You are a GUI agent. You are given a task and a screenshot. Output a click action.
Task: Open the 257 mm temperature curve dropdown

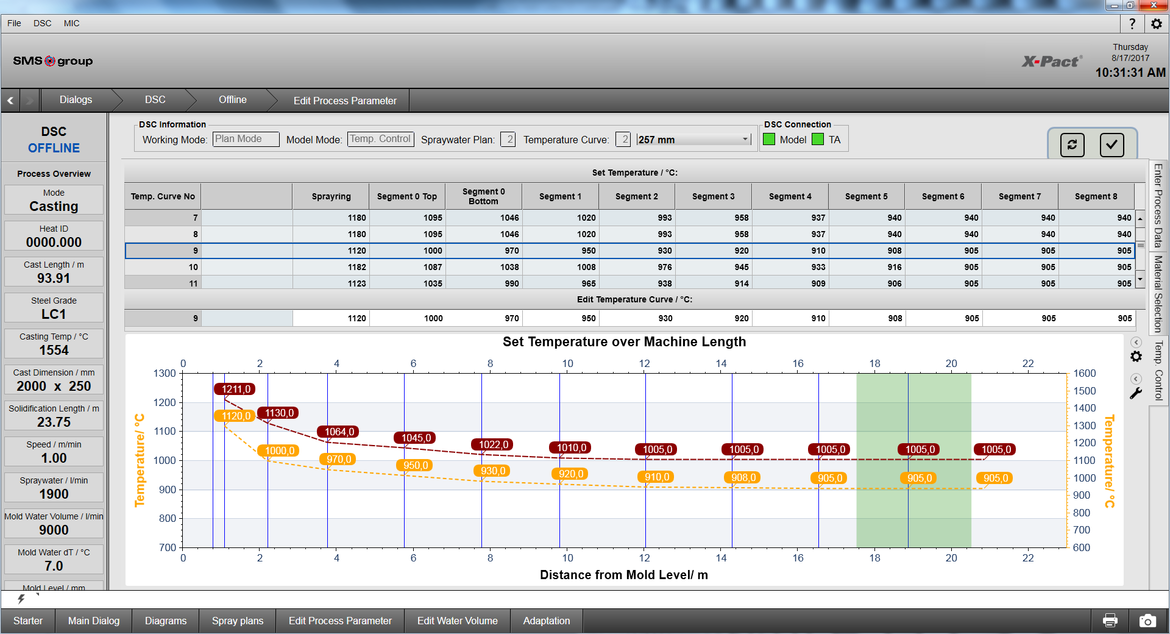pos(693,139)
